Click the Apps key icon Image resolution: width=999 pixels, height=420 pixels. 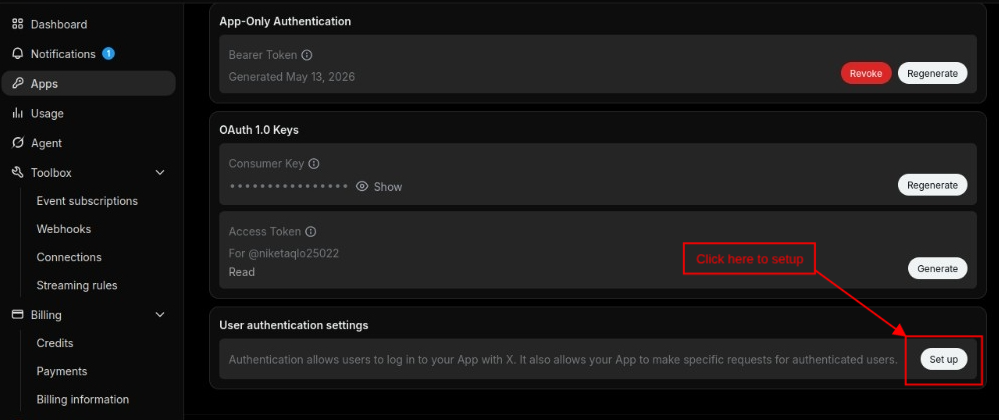18,83
